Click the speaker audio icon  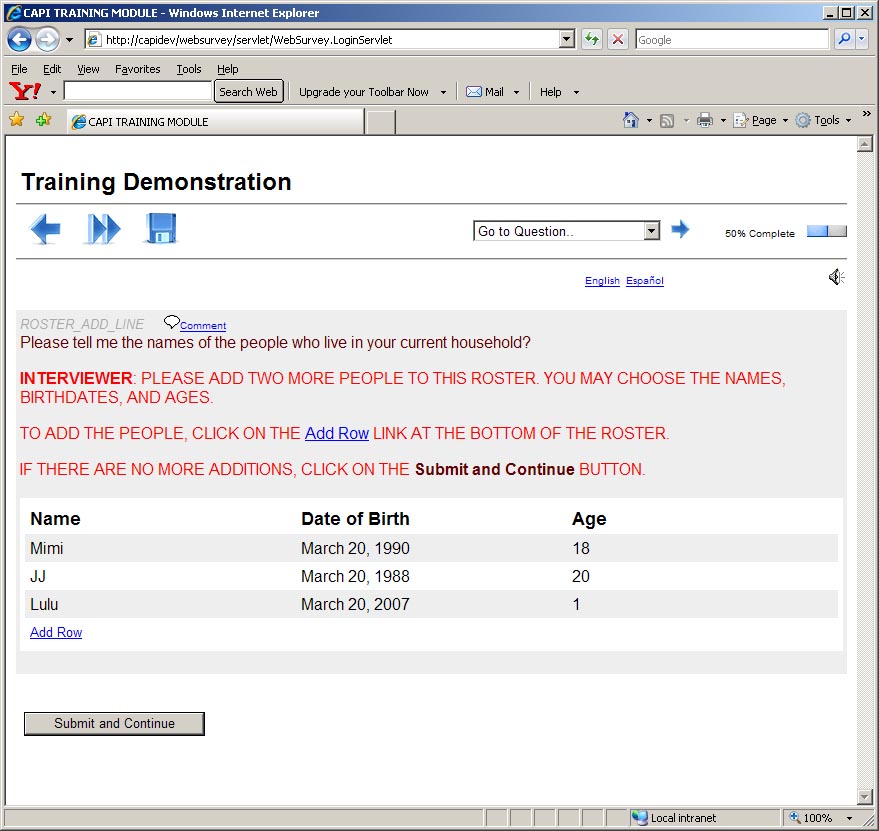coord(836,277)
